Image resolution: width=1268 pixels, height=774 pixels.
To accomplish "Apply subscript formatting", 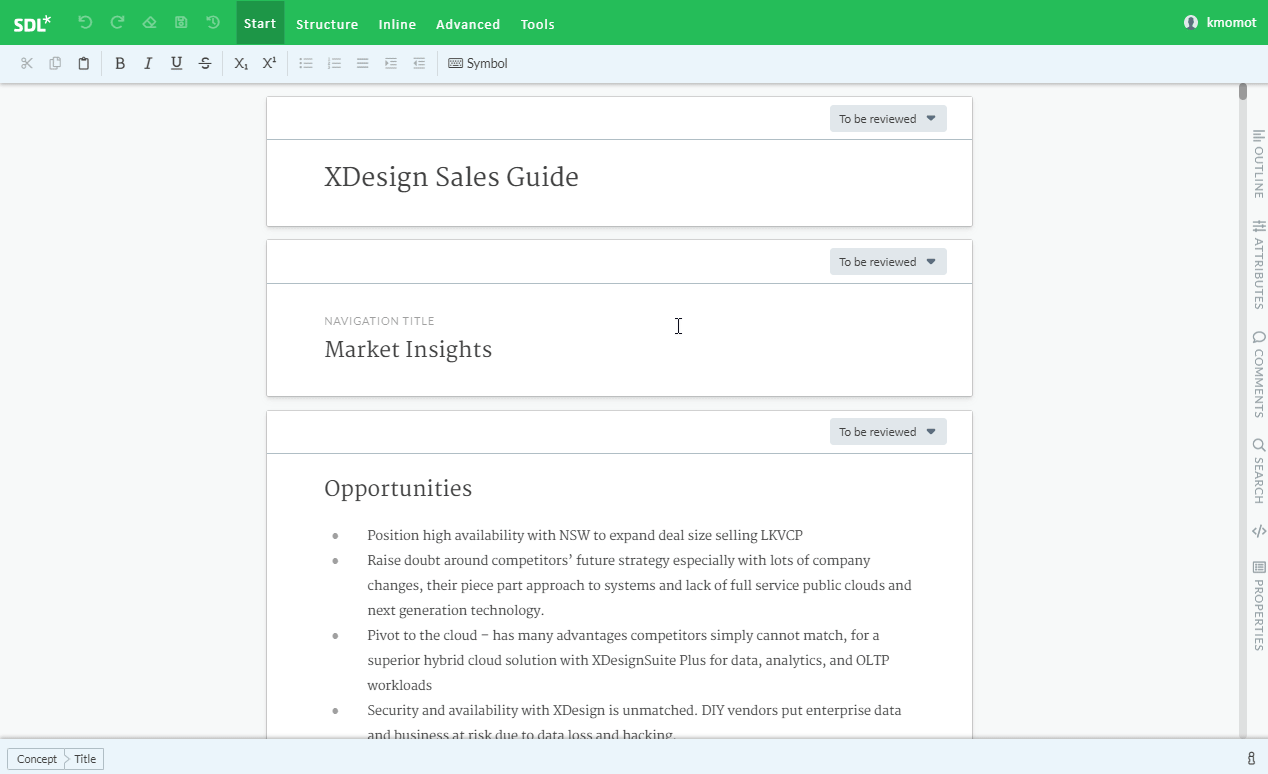I will coord(241,63).
